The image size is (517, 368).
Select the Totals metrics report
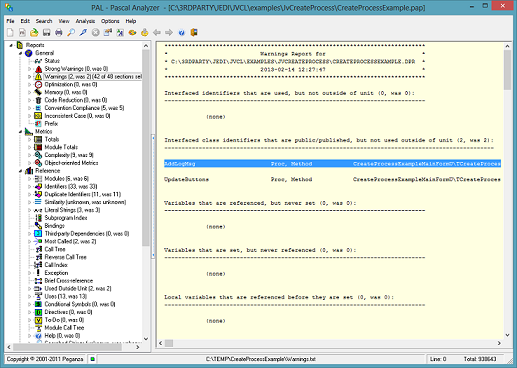[52, 139]
